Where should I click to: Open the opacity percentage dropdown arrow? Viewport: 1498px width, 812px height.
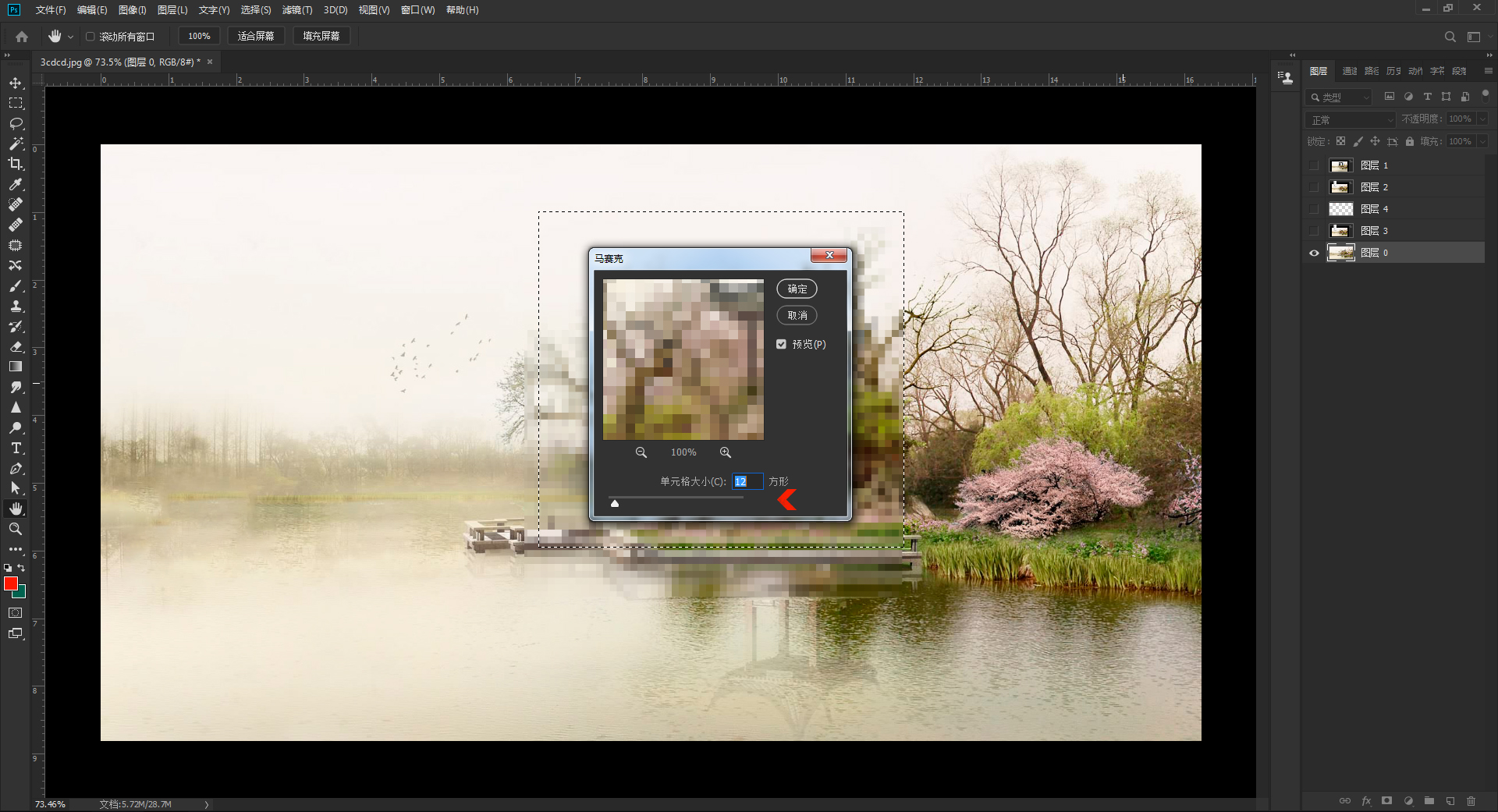1482,119
